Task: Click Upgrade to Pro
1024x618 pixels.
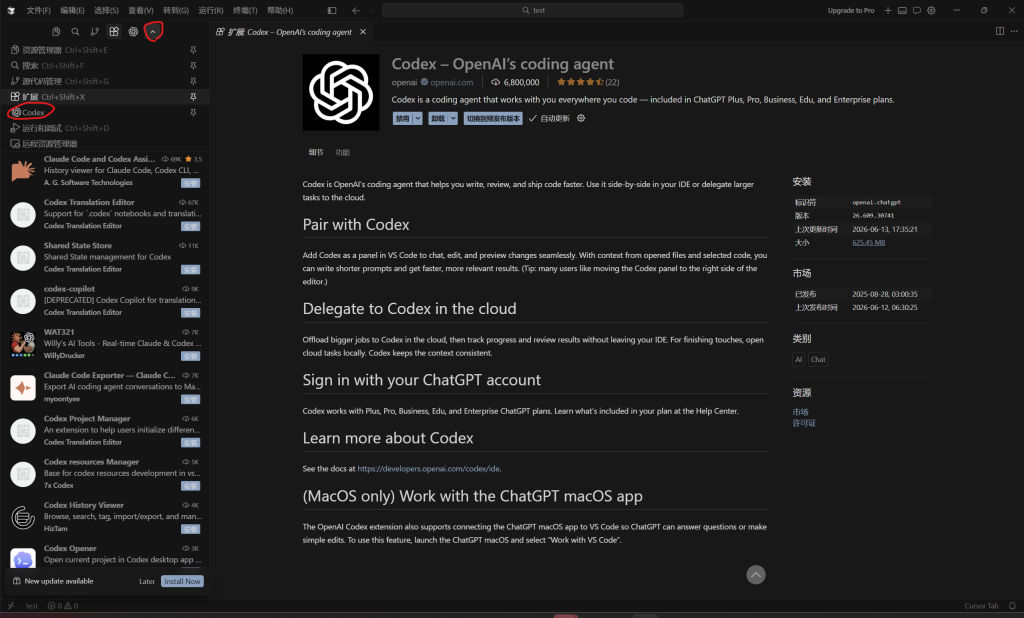Action: coord(851,10)
